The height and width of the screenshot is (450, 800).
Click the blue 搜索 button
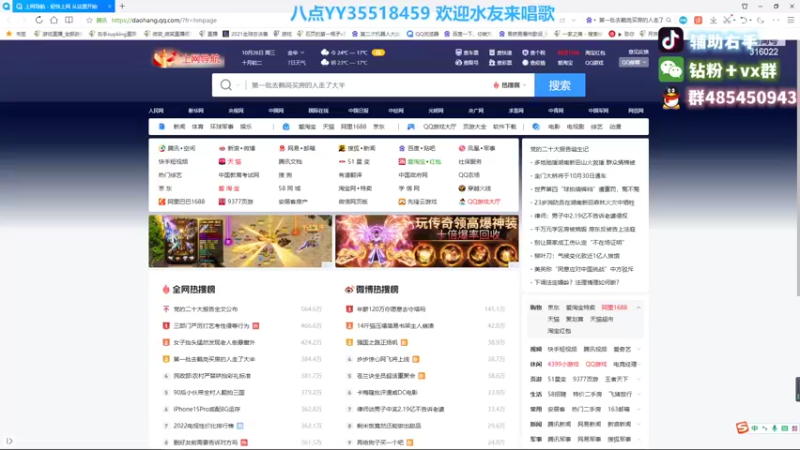(x=560, y=85)
